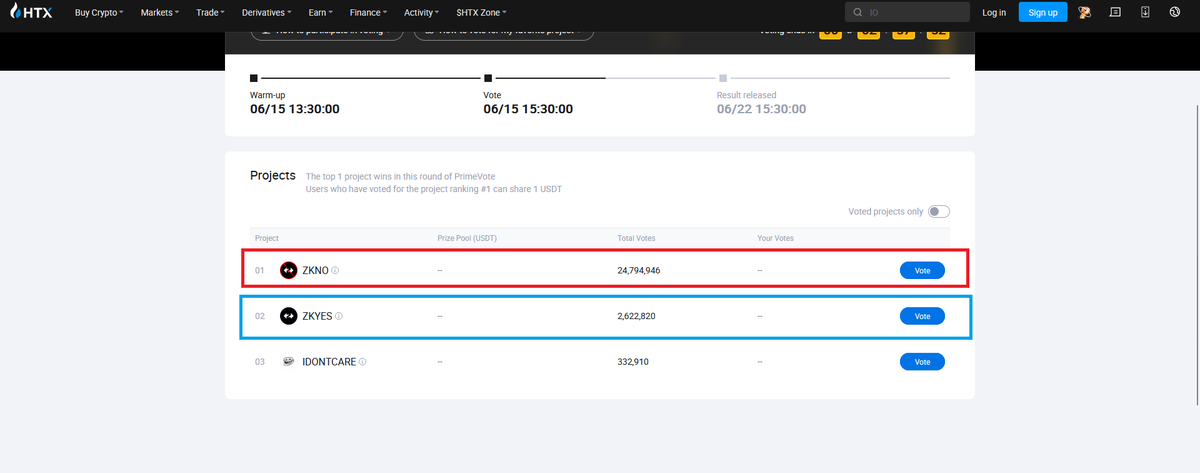The width and height of the screenshot is (1200, 473).
Task: Vote for the ZKYES project
Action: pos(922,316)
